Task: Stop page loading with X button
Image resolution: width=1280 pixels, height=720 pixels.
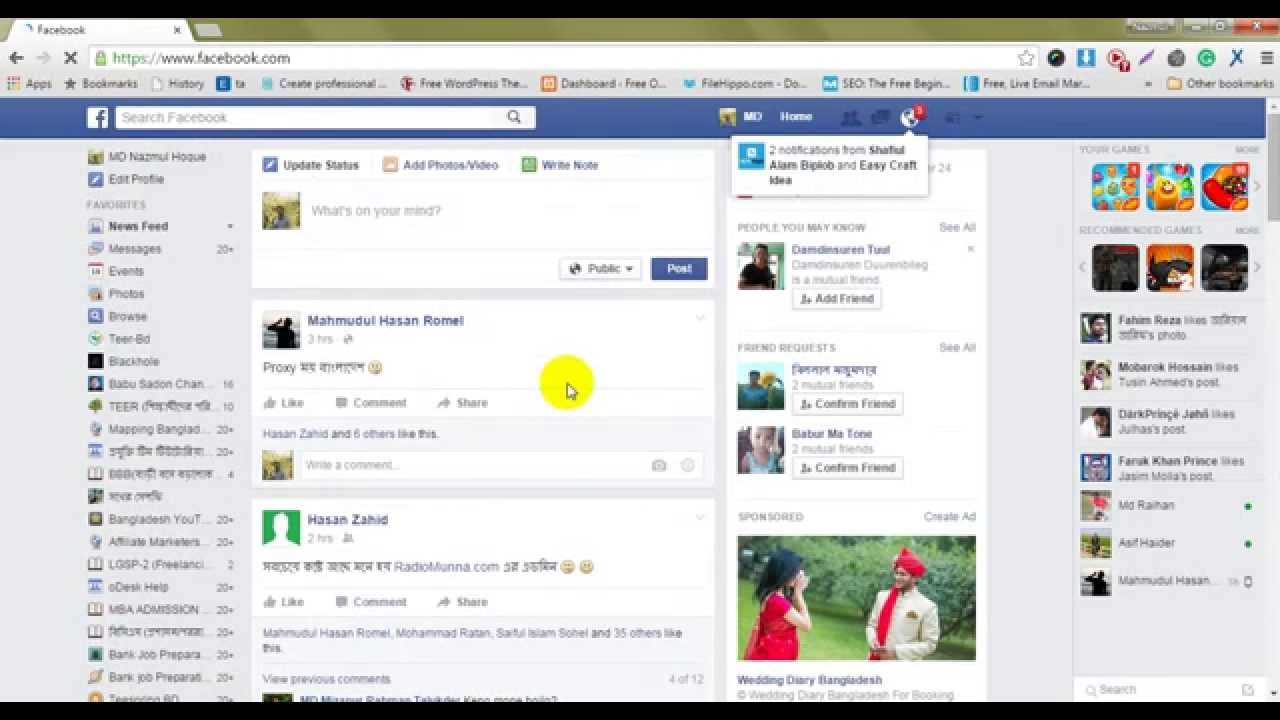Action: point(70,58)
